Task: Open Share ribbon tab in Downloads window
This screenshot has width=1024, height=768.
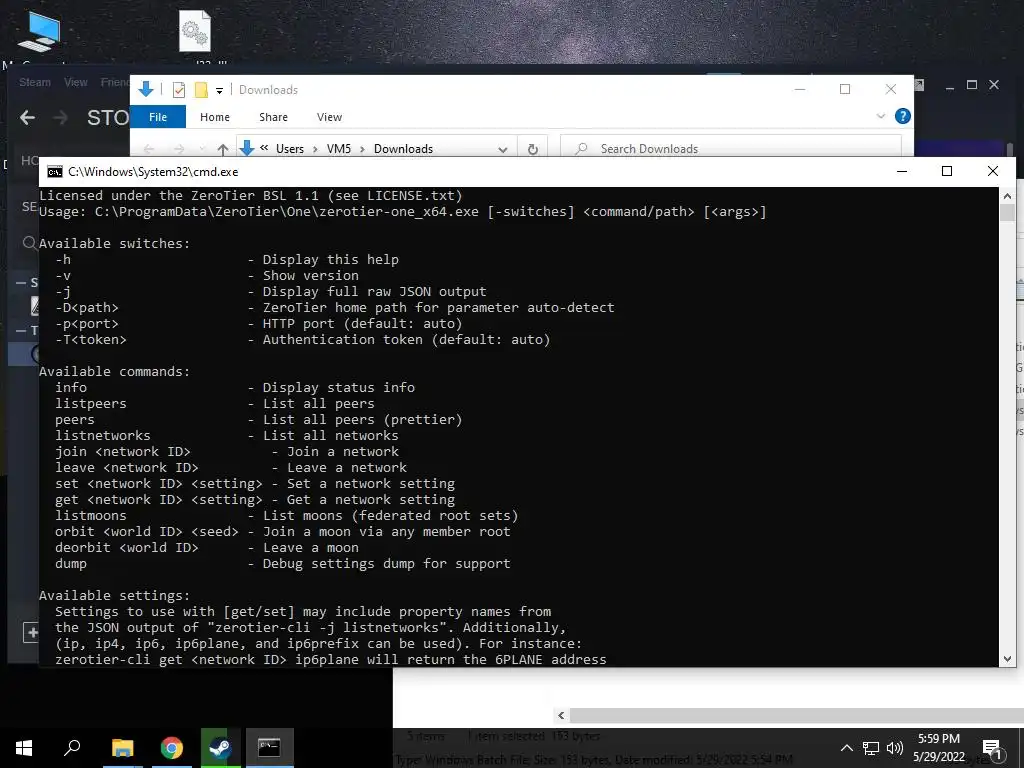Action: [x=273, y=117]
